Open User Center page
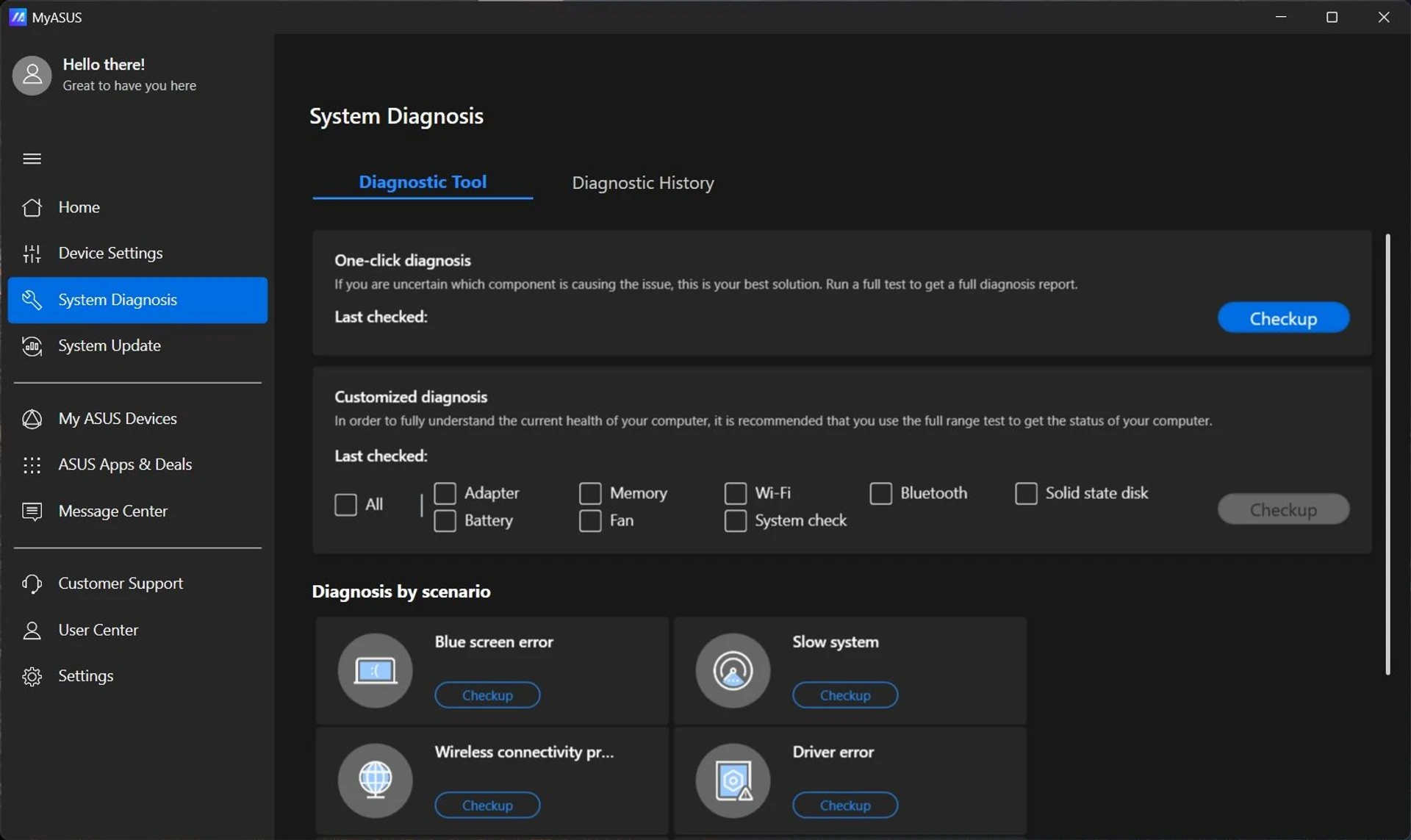The width and height of the screenshot is (1411, 840). click(x=137, y=630)
